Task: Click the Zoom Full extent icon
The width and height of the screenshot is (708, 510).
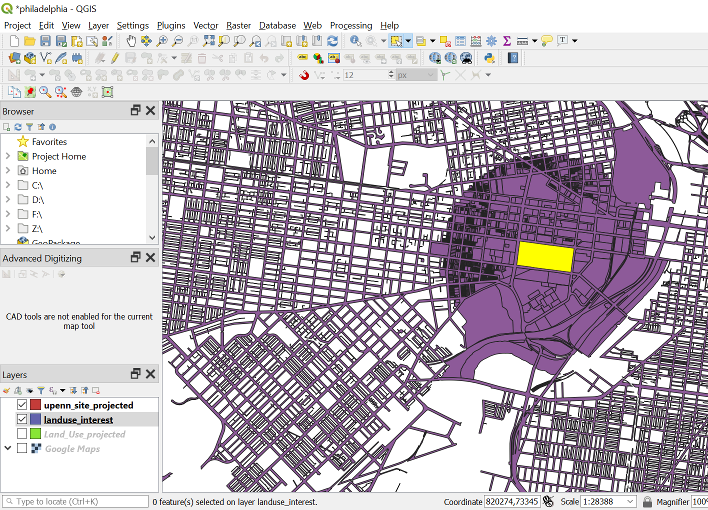Action: click(208, 41)
